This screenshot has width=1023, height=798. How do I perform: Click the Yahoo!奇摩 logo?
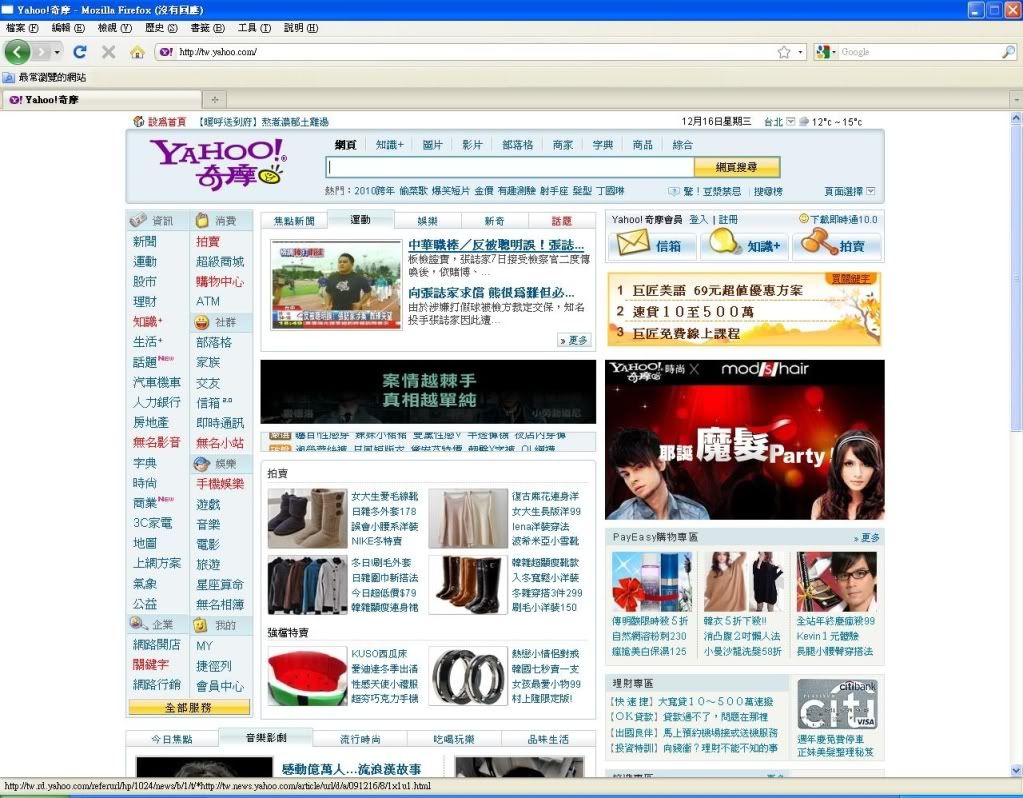pyautogui.click(x=218, y=165)
